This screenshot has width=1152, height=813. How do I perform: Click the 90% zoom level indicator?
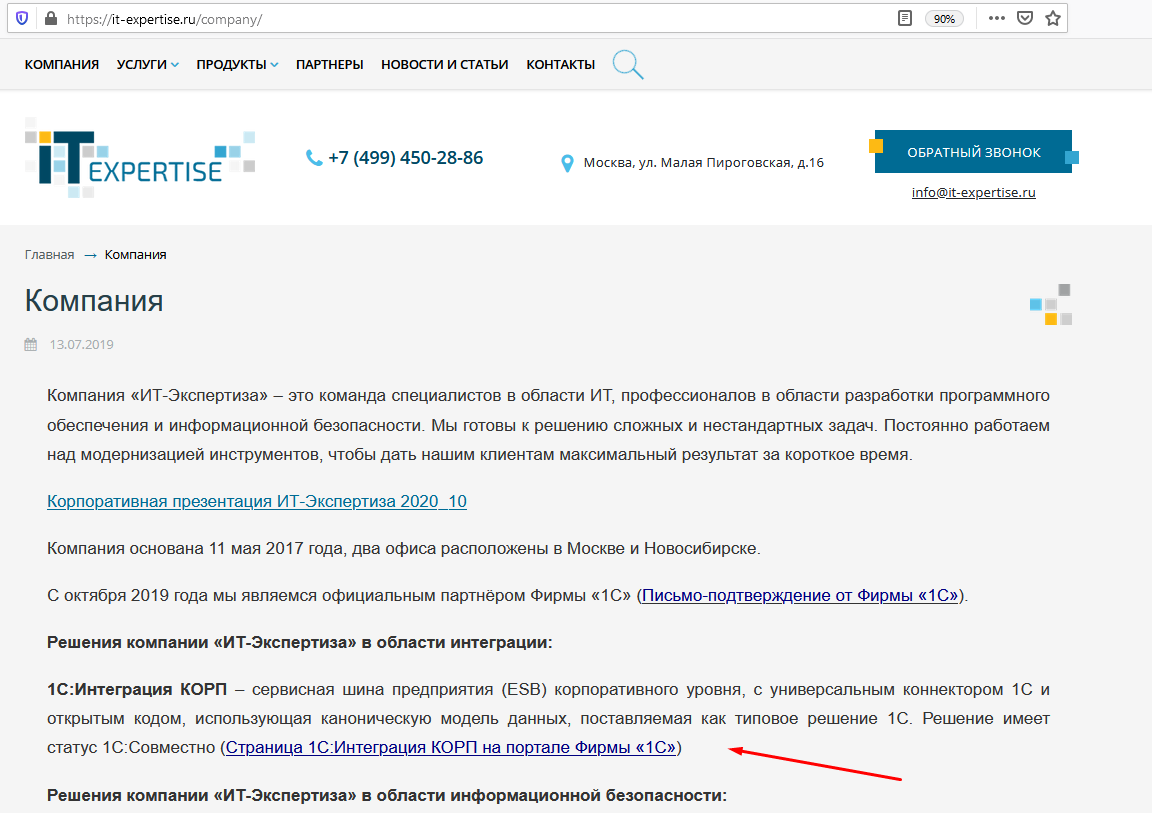pyautogui.click(x=944, y=19)
